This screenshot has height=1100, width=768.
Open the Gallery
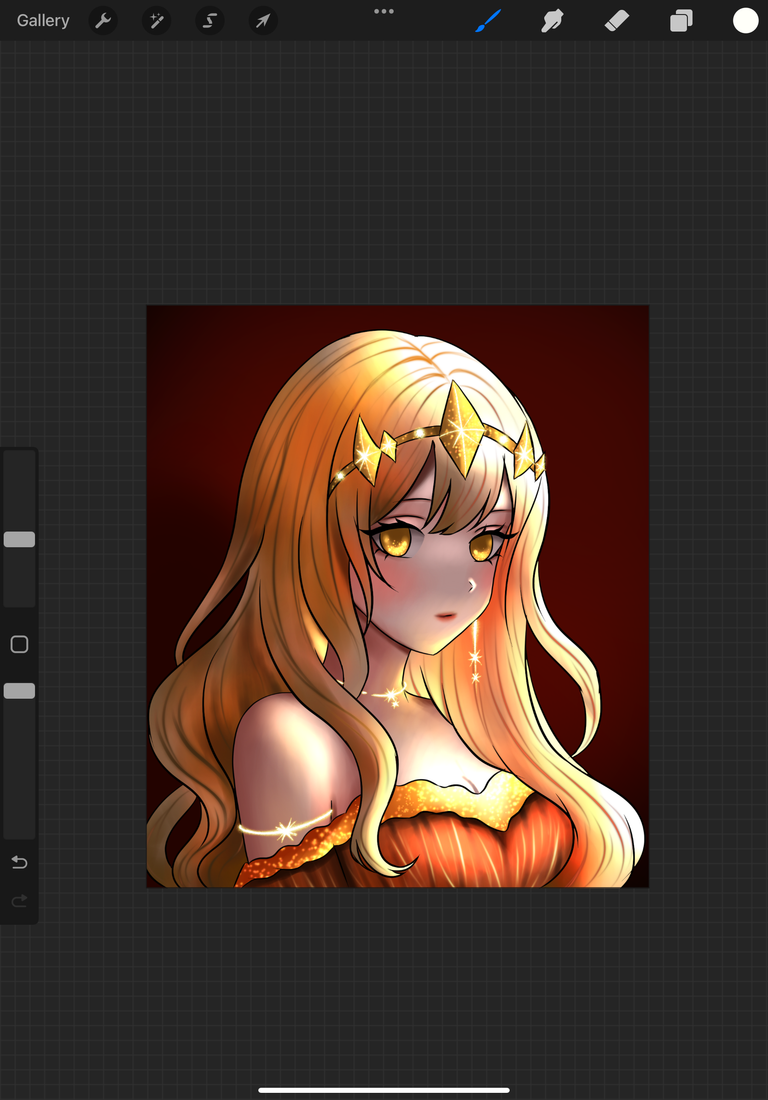[43, 20]
